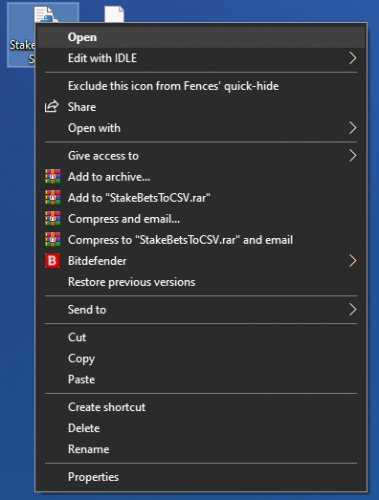Expand the Bitdefender submenu arrow
The width and height of the screenshot is (379, 500).
(x=352, y=261)
